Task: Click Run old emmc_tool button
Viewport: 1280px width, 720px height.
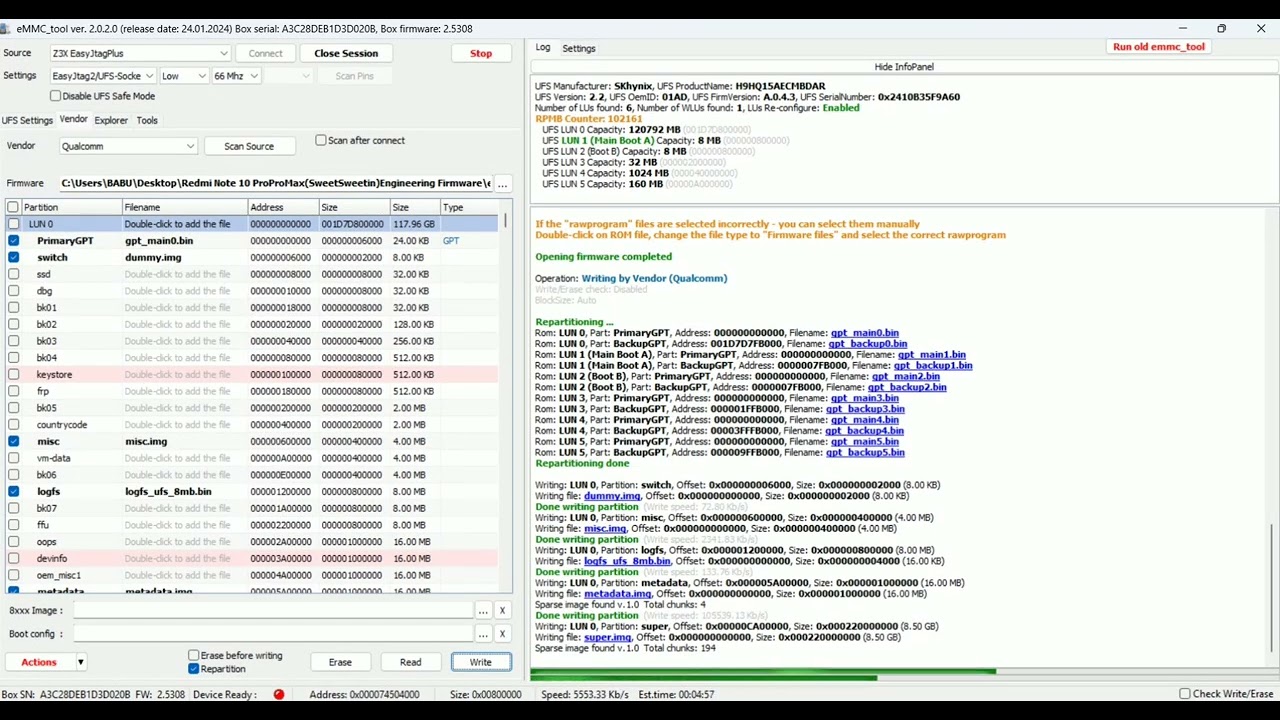Action: (1159, 47)
